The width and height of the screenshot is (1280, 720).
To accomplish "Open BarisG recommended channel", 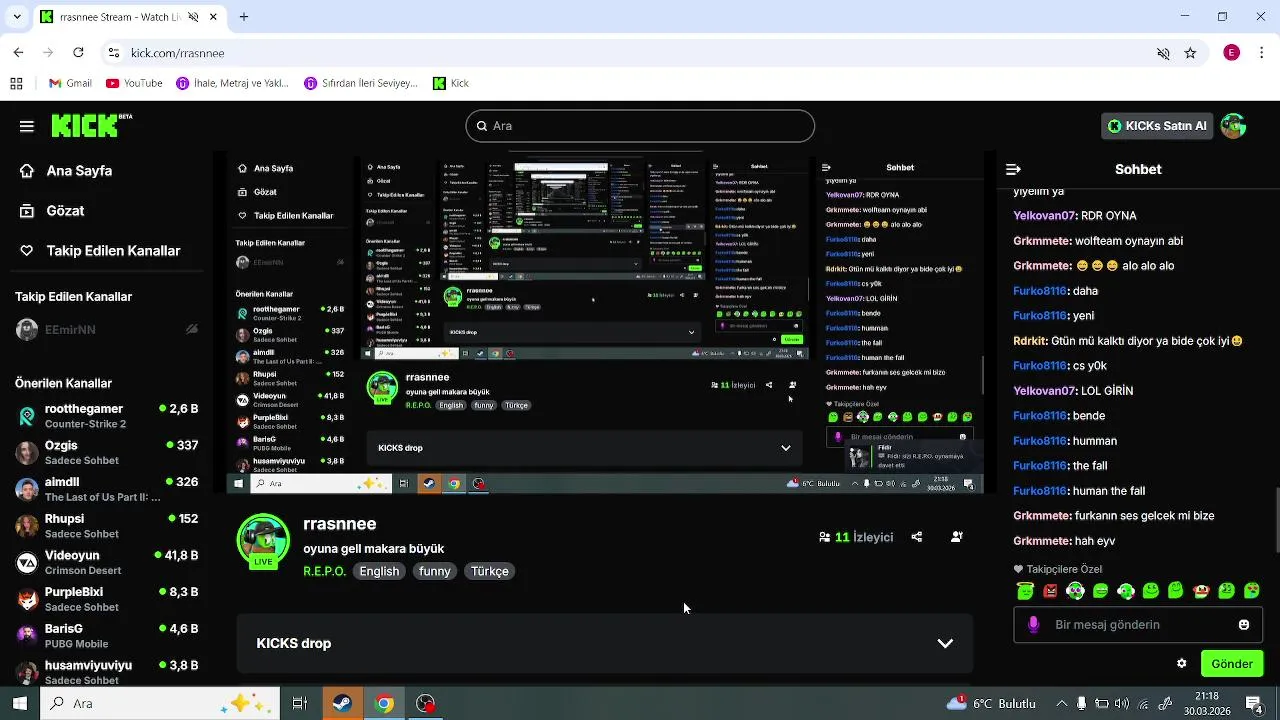I will click(107, 636).
